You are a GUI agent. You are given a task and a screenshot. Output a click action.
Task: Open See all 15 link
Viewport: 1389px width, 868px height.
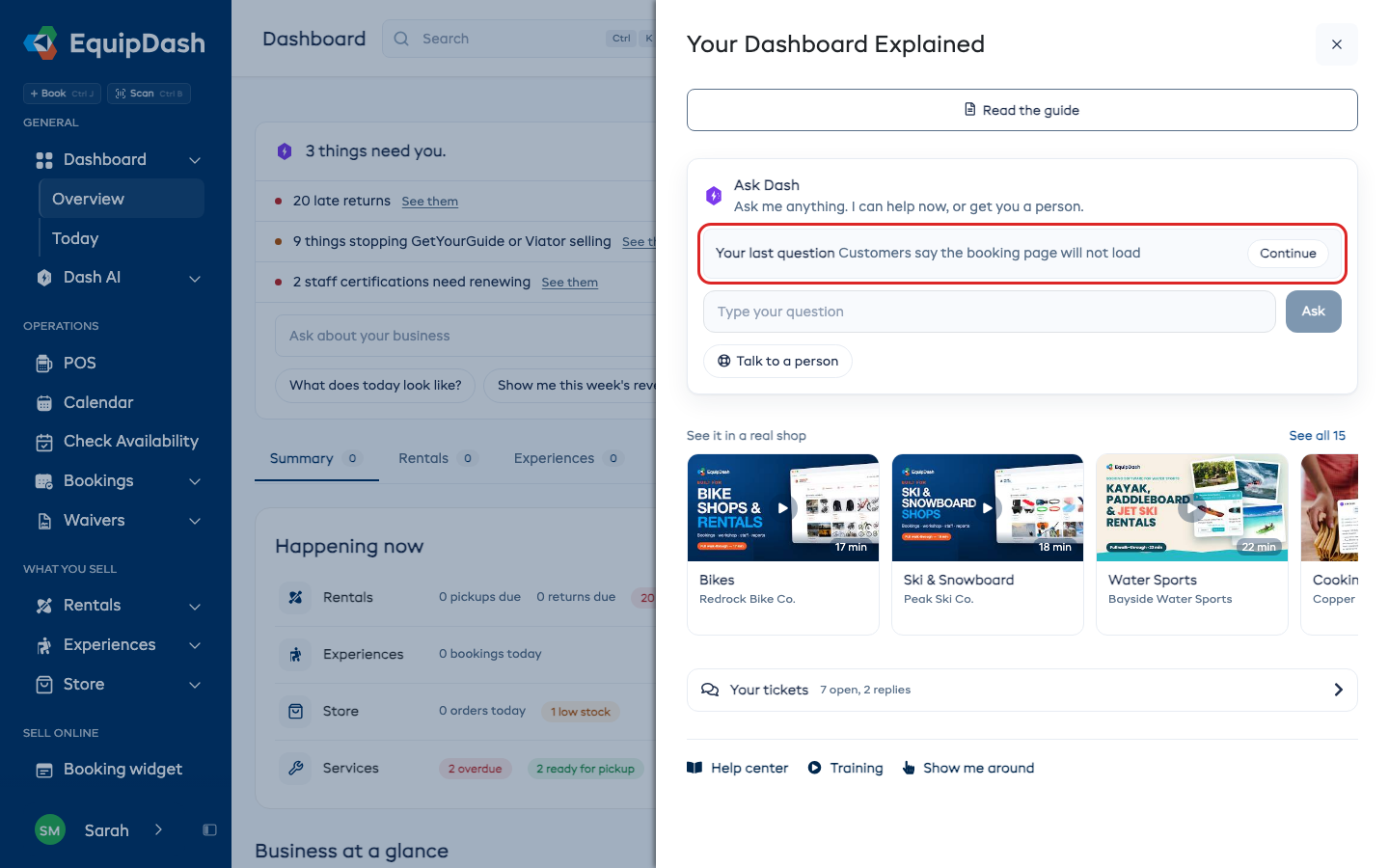coord(1317,435)
